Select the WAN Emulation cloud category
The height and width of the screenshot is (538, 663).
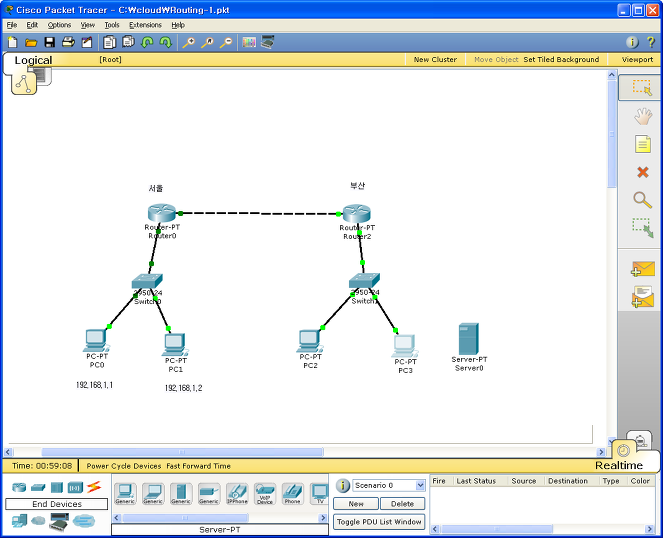(38, 521)
